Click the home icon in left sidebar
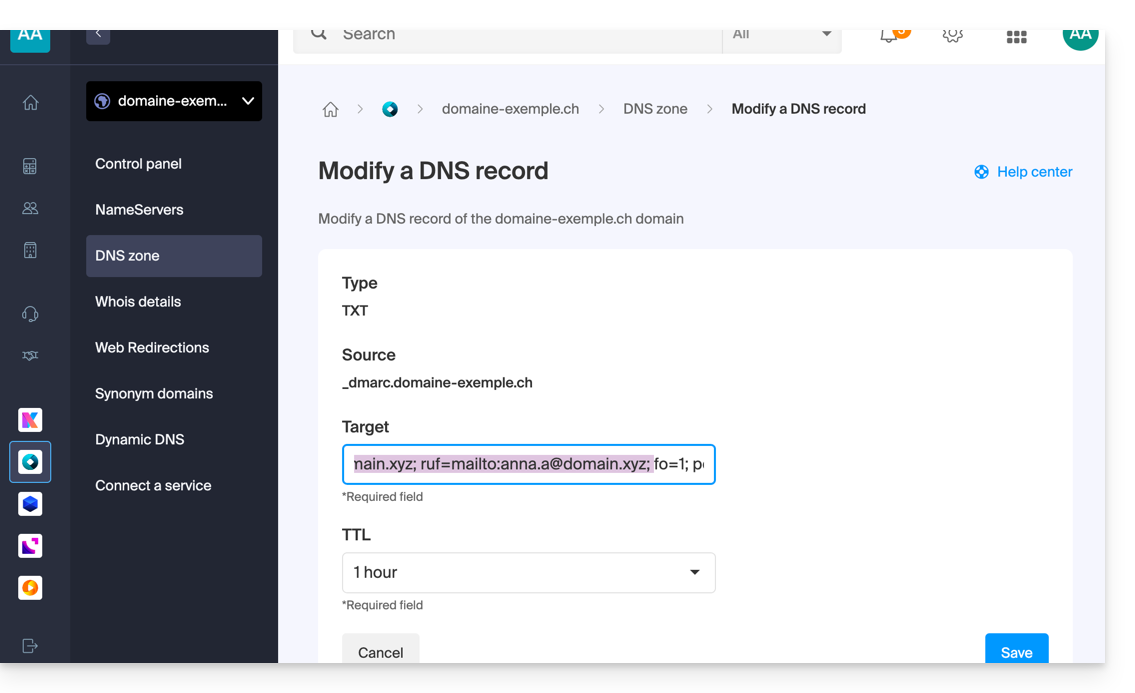 (30, 102)
